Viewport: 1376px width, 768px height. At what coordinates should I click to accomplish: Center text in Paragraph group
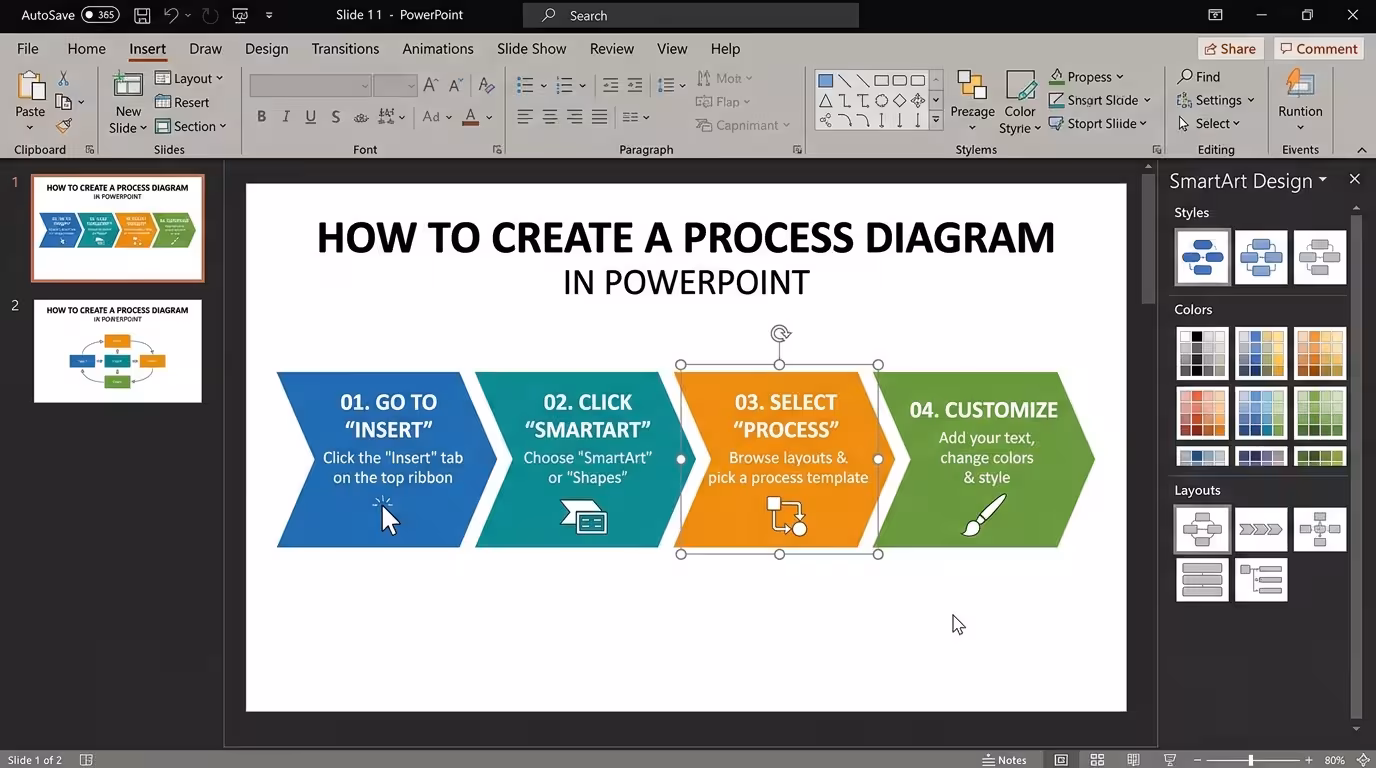(549, 117)
